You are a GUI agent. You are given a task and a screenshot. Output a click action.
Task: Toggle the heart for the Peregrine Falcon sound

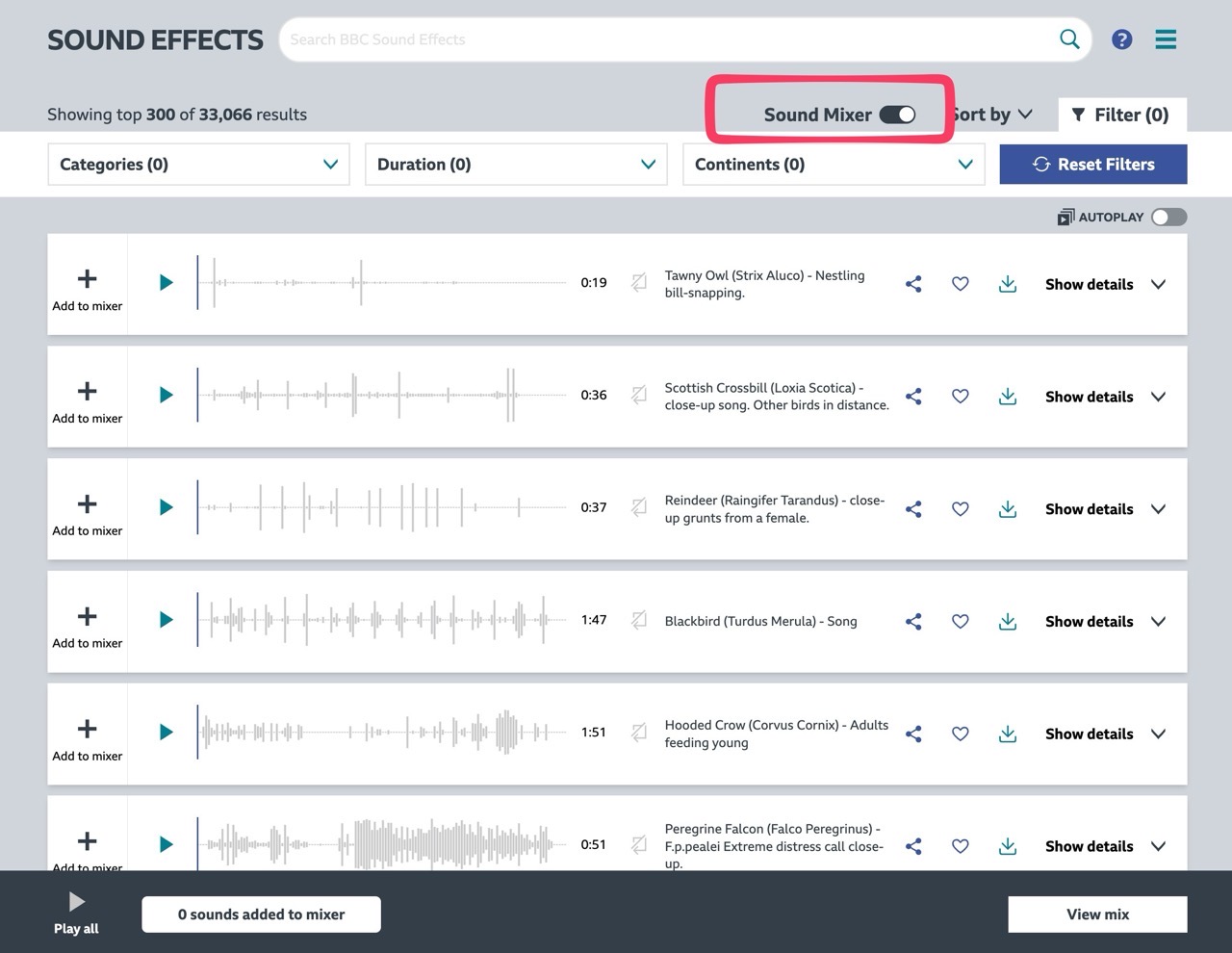coord(960,846)
